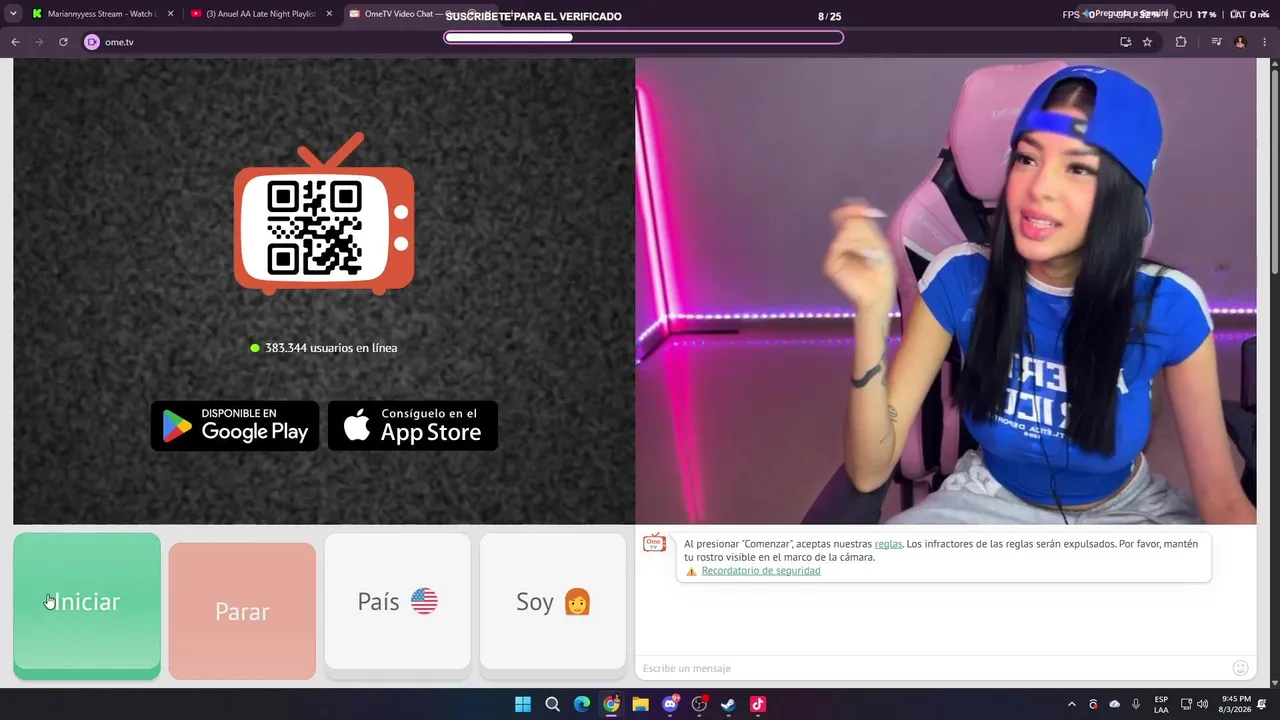This screenshot has height=720, width=1280.
Task: Open the browser profile avatar
Action: click(1240, 42)
